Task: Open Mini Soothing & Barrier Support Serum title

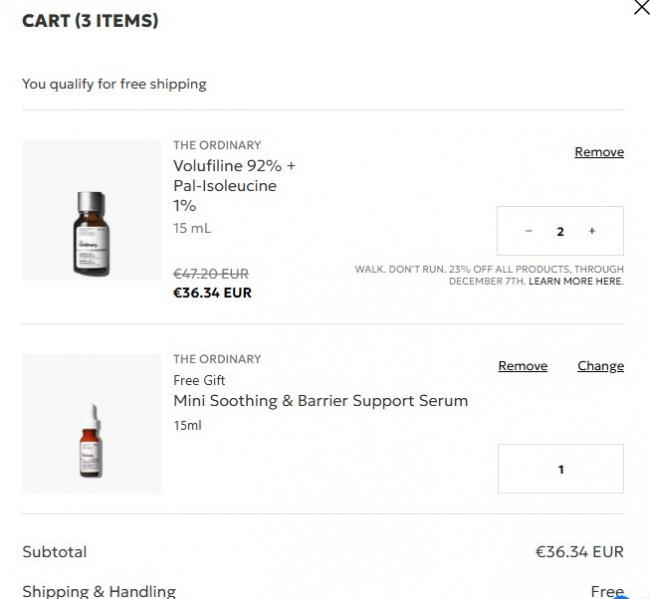Action: click(x=320, y=401)
